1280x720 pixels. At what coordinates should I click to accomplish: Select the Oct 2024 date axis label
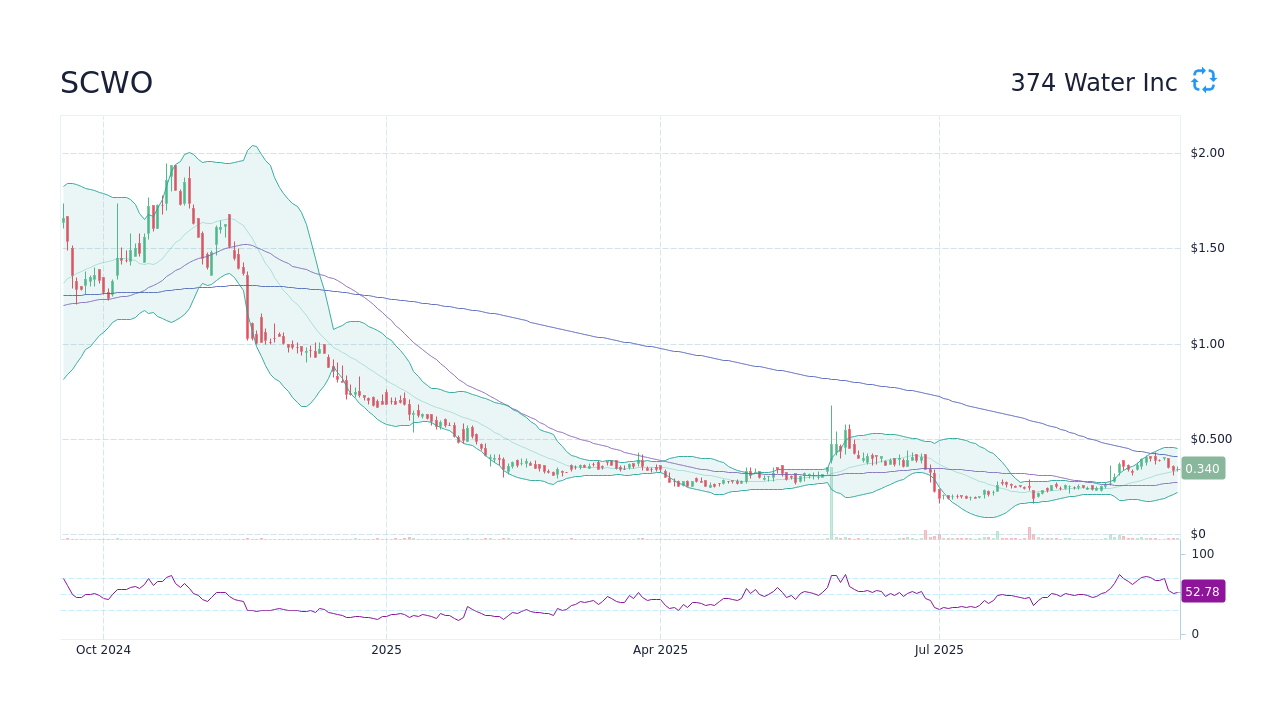(103, 649)
